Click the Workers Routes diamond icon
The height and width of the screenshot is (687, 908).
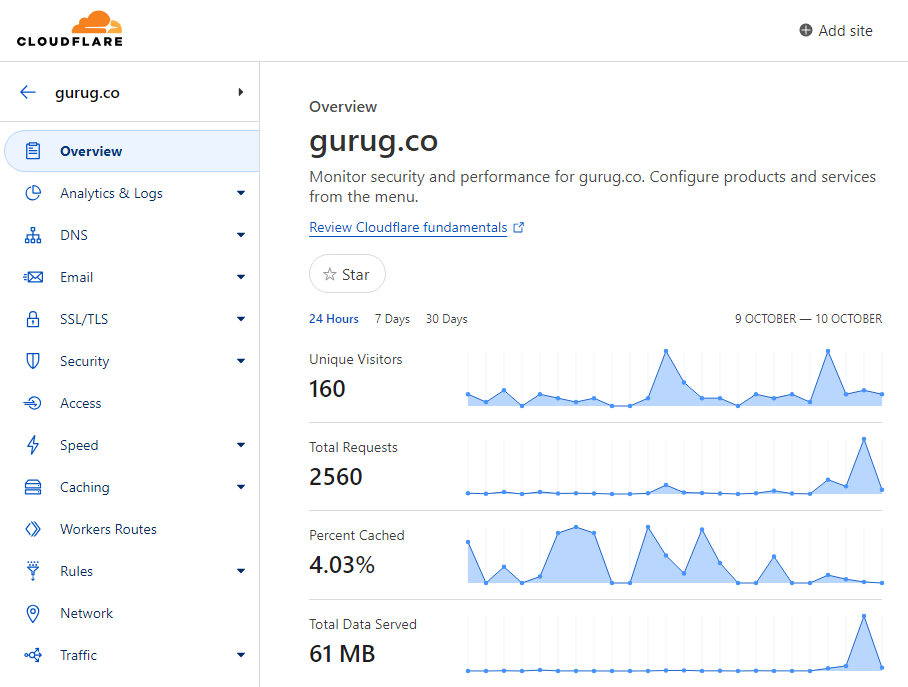tap(33, 529)
